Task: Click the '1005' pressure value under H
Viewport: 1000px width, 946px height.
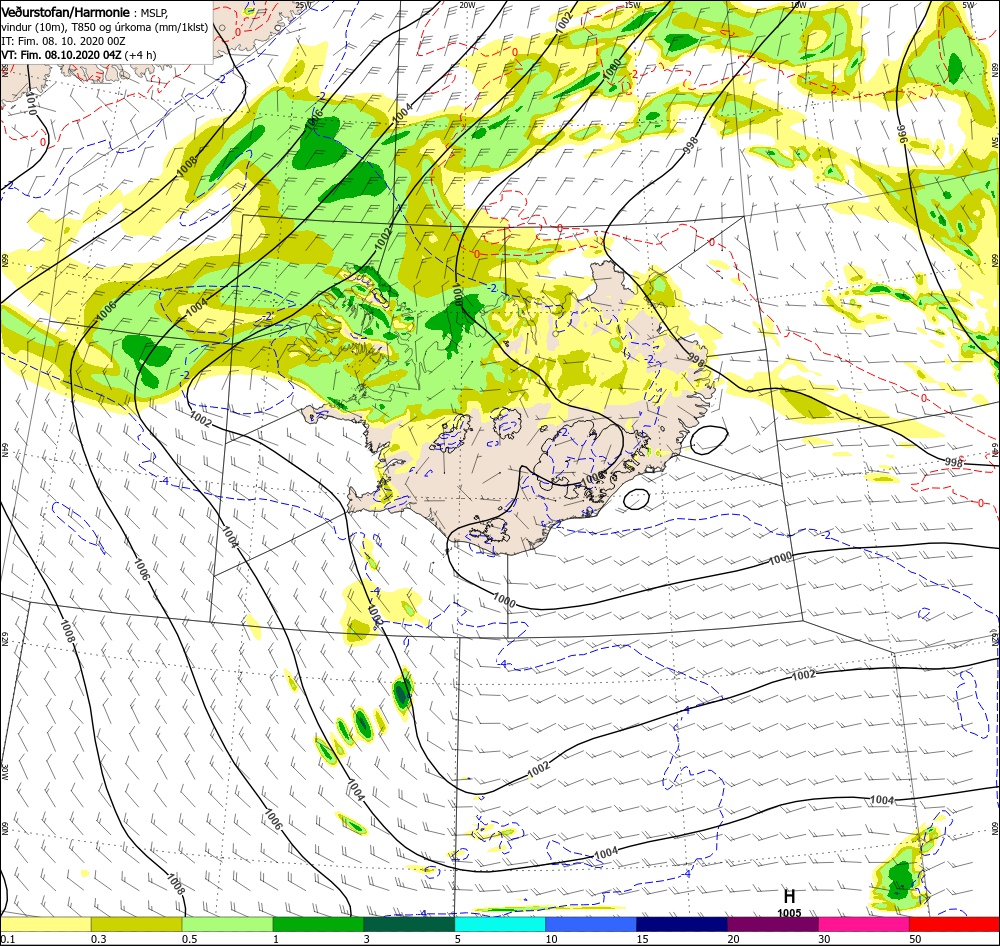Action: [x=789, y=913]
